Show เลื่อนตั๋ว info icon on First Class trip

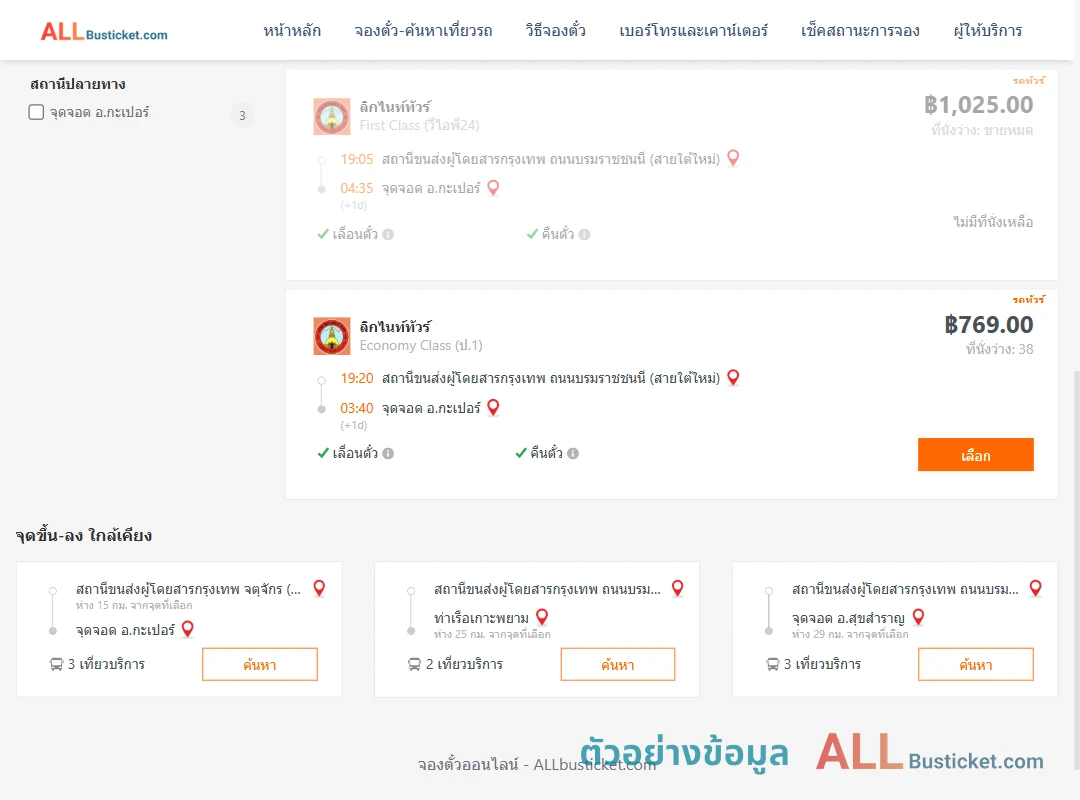[388, 234]
